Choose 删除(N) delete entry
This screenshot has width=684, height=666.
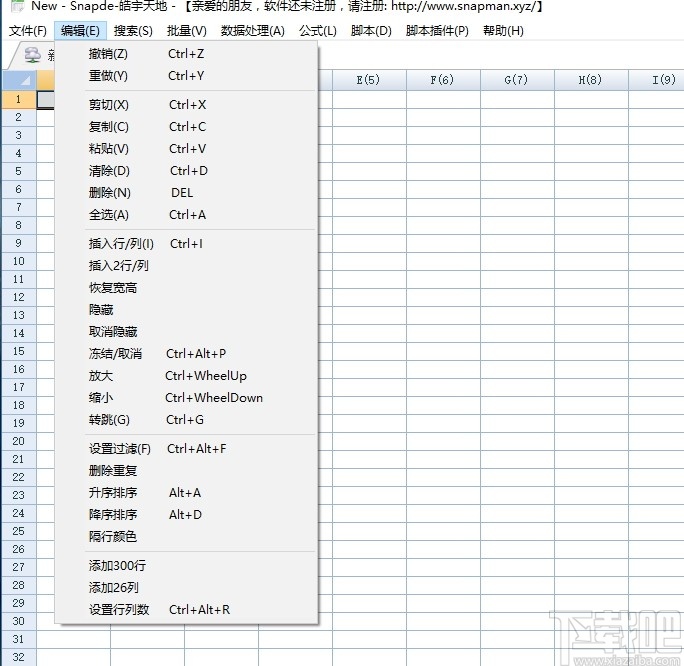coord(187,193)
